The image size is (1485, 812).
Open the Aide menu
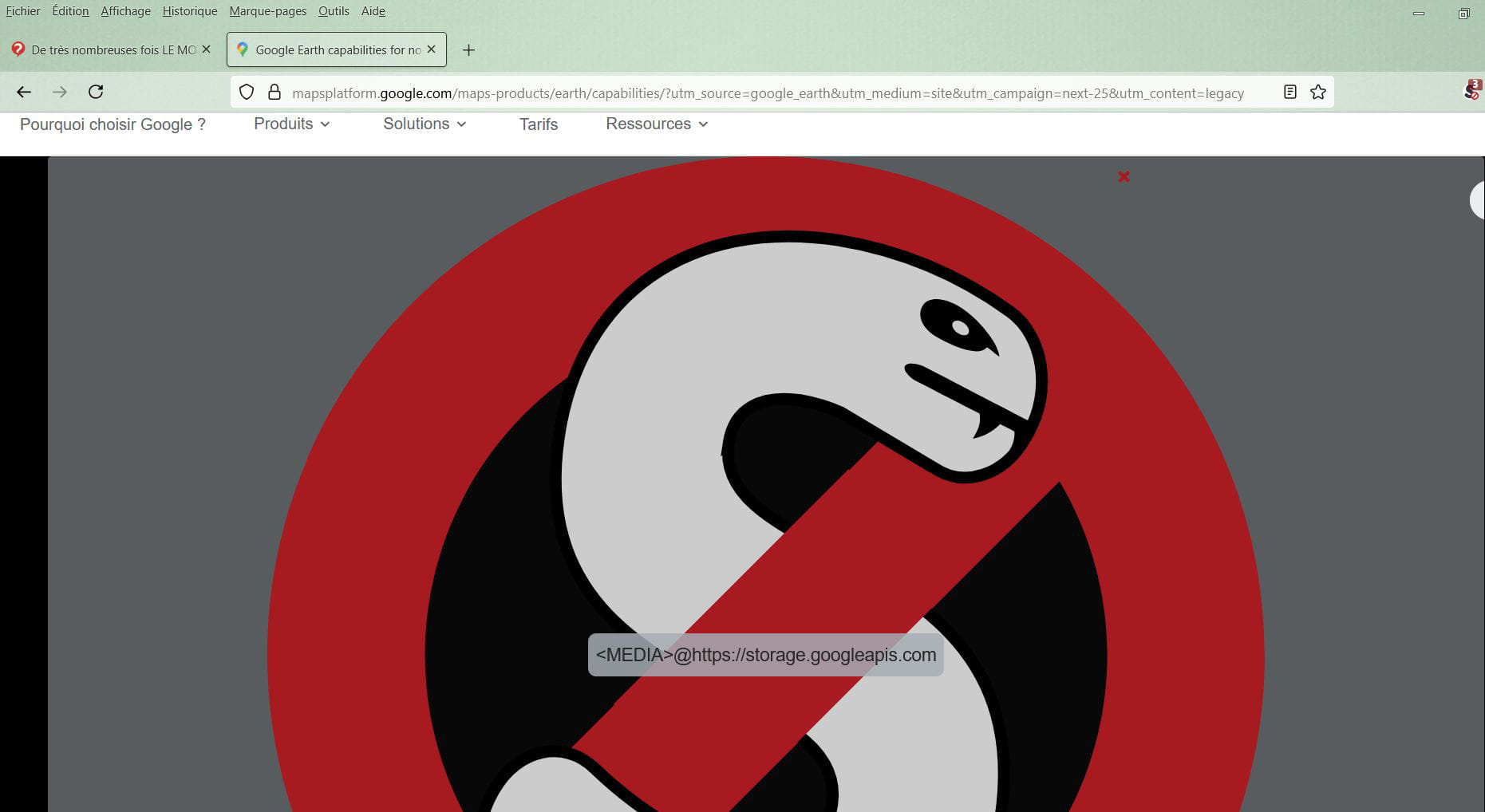[x=373, y=11]
